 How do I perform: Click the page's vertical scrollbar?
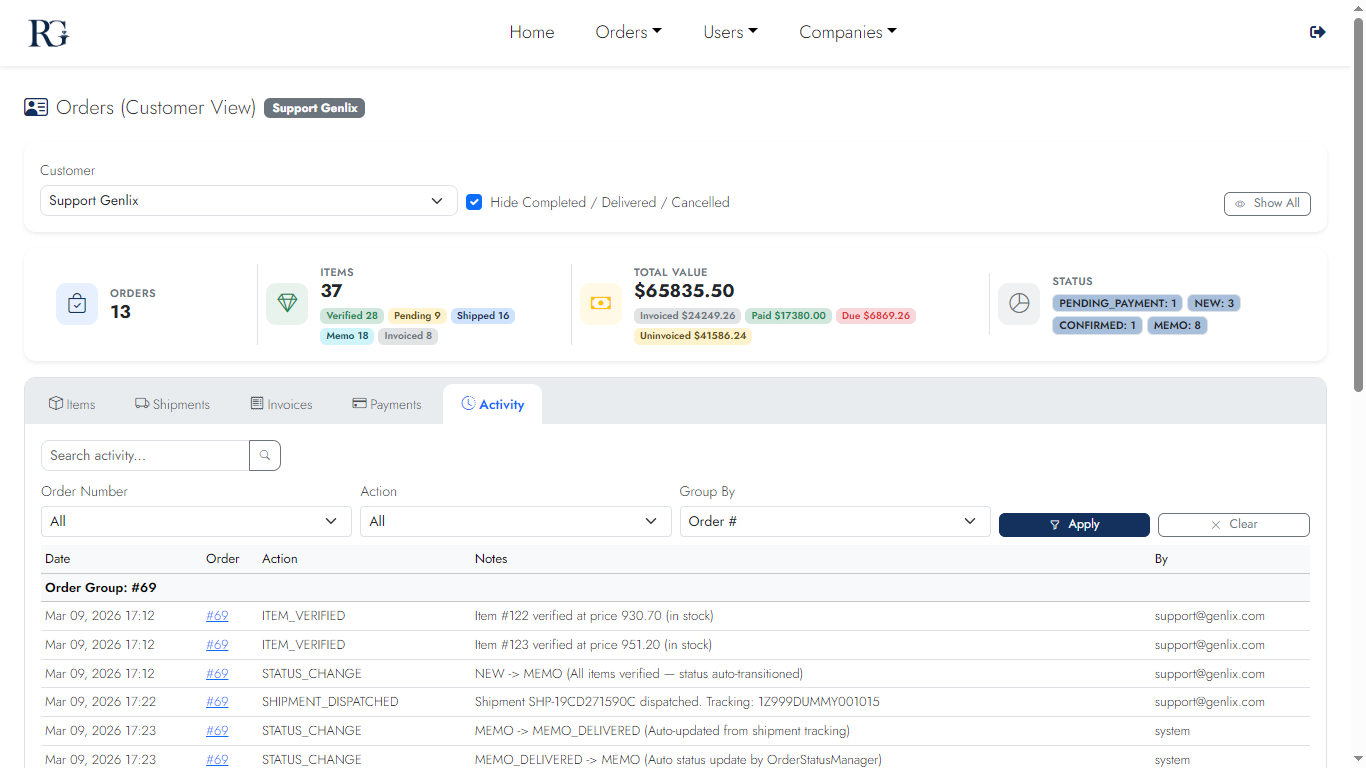coord(1357,200)
